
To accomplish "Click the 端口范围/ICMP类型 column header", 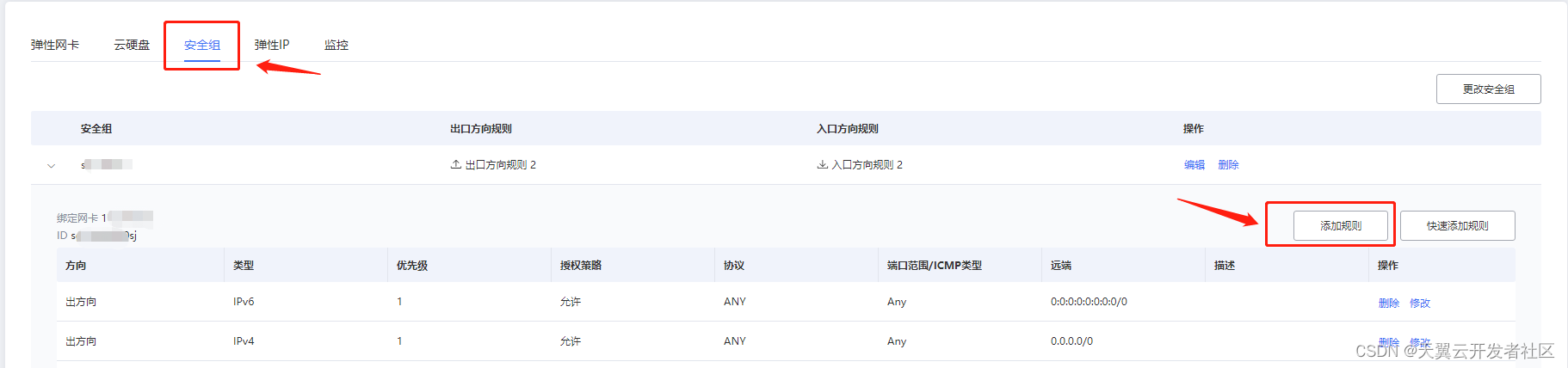I will click(x=934, y=266).
